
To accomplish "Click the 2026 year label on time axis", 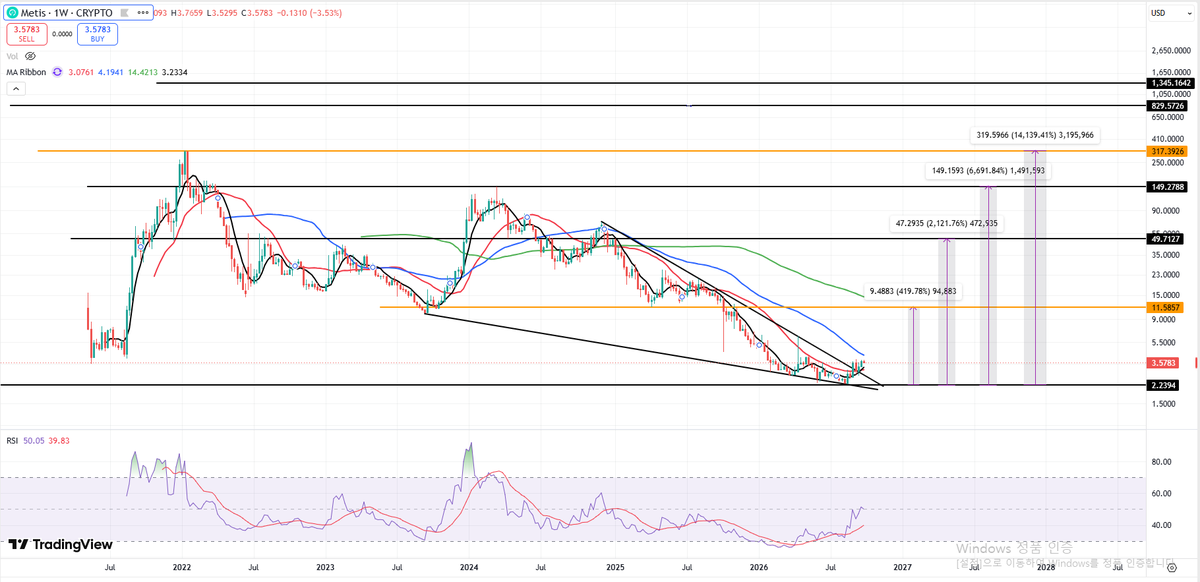I will pyautogui.click(x=759, y=566).
